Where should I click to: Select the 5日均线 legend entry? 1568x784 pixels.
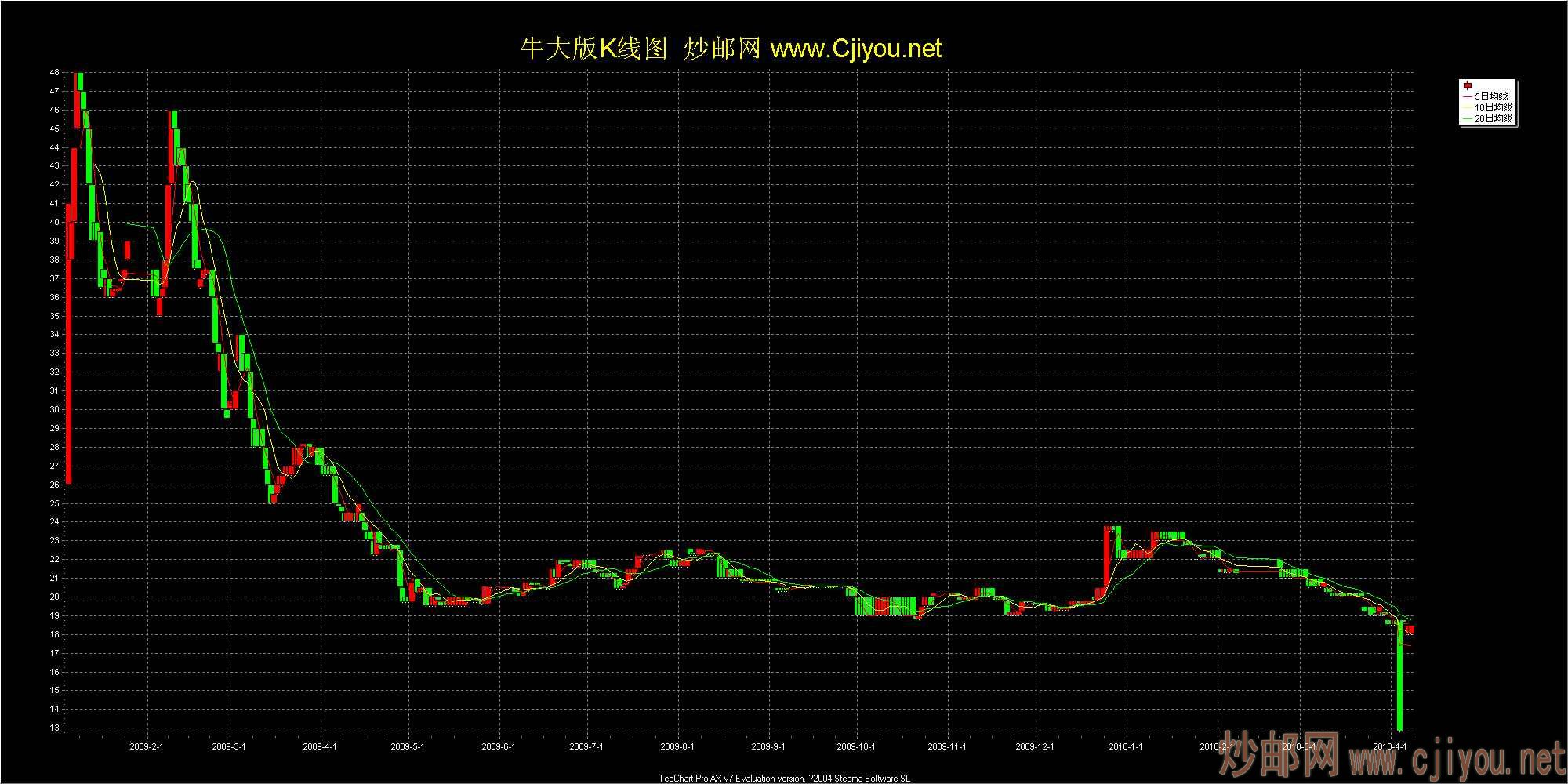point(1493,96)
